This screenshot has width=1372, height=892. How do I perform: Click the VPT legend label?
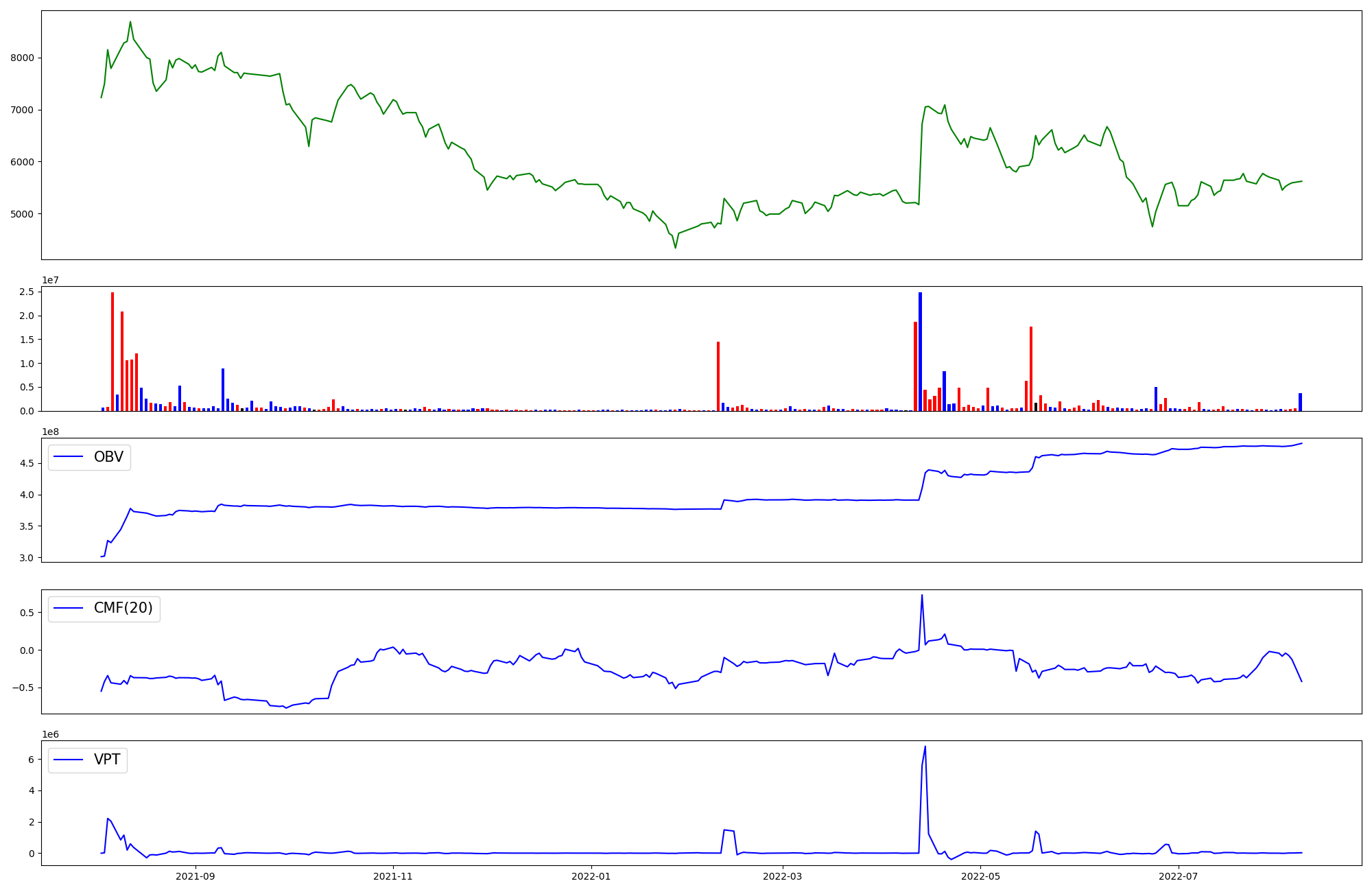point(107,760)
